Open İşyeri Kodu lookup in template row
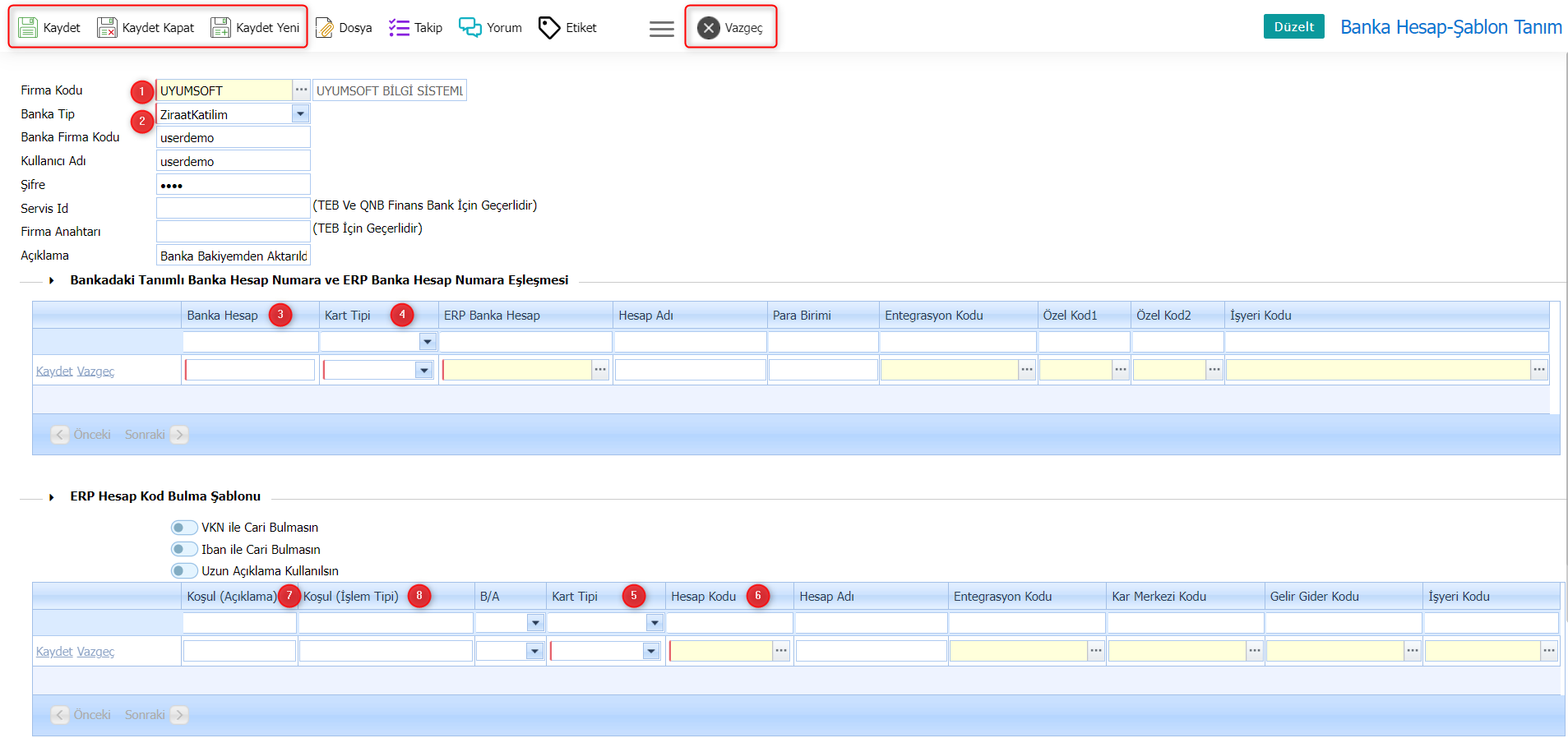 1549,651
